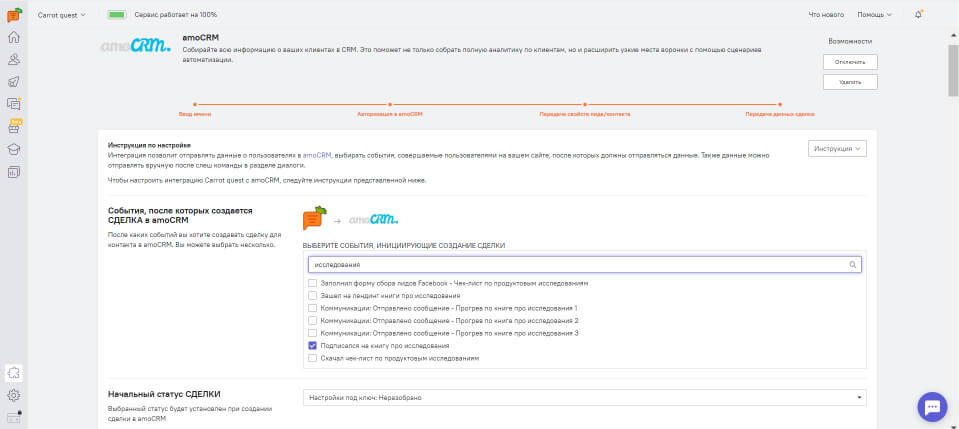Go to step 'Передача данных сделки'
This screenshot has height=429, width=959.
(779, 114)
